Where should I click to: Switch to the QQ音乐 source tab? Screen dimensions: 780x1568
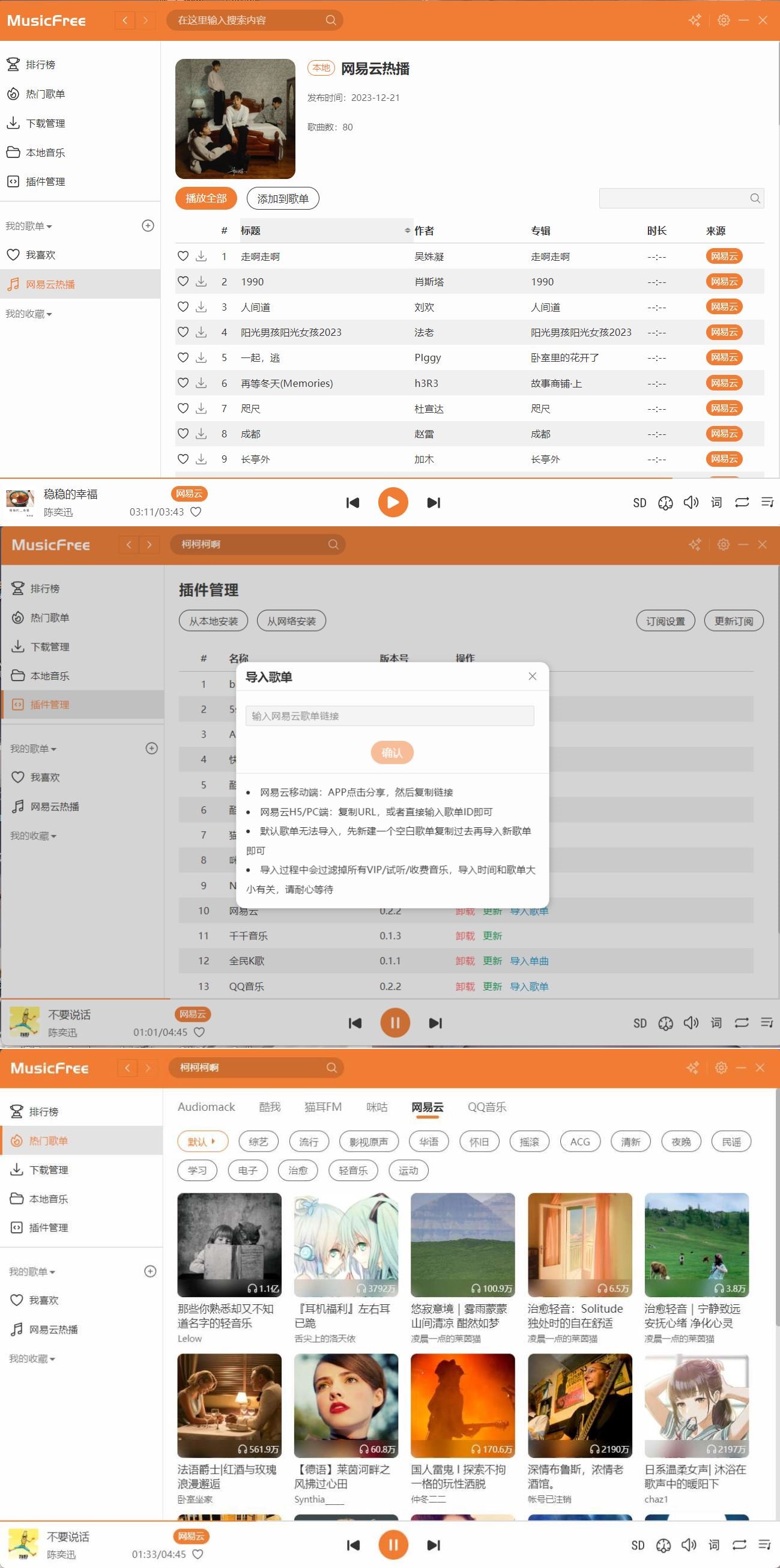(x=487, y=1107)
